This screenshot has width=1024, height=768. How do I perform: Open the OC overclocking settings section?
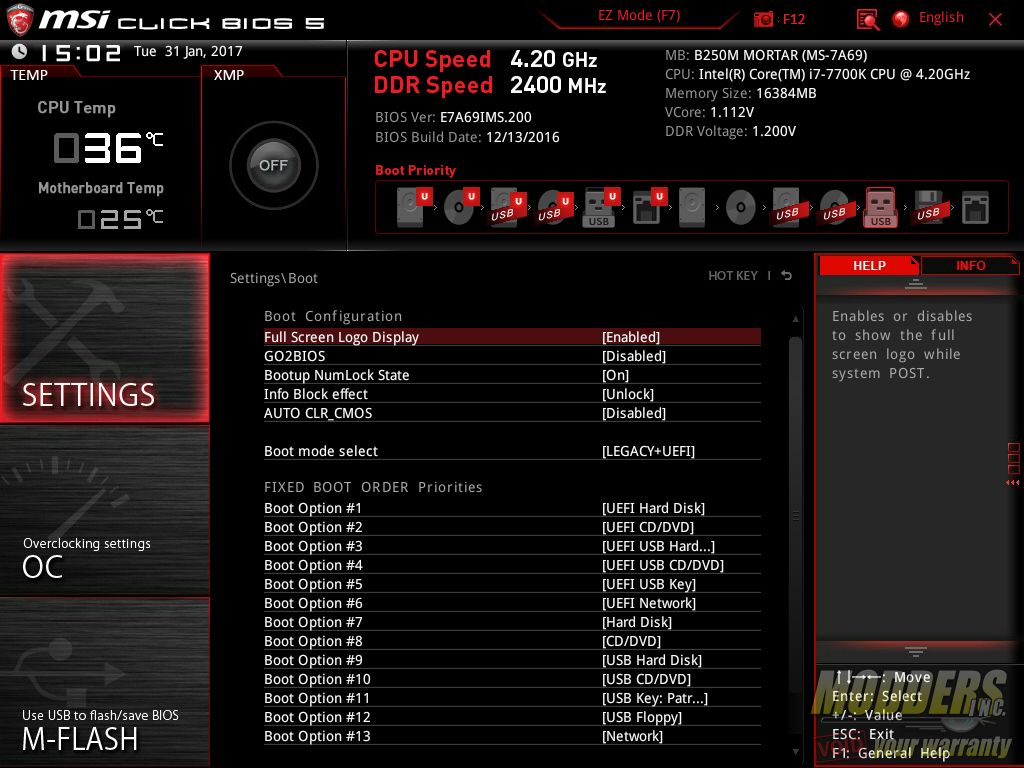tap(104, 511)
